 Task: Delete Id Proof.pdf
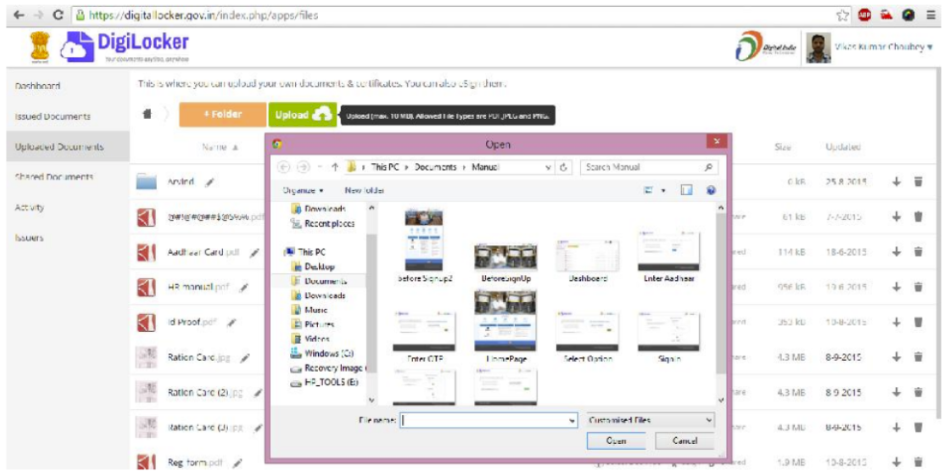point(918,322)
